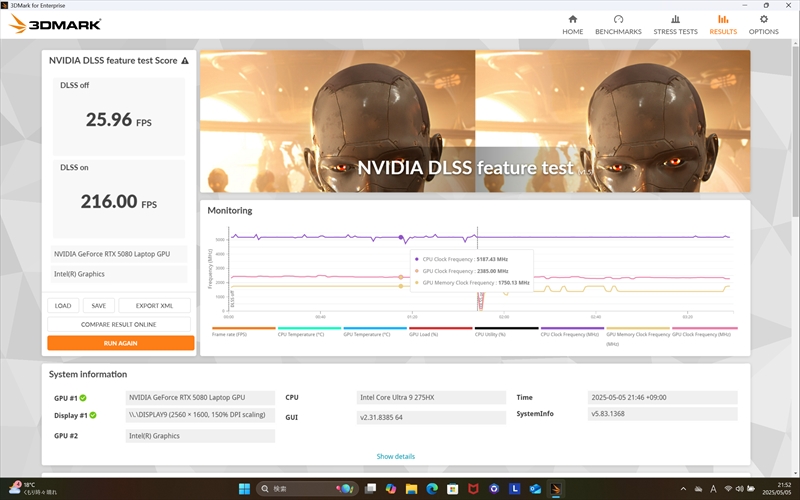Open Copilot from the taskbar
This screenshot has width=800, height=500.
point(391,489)
